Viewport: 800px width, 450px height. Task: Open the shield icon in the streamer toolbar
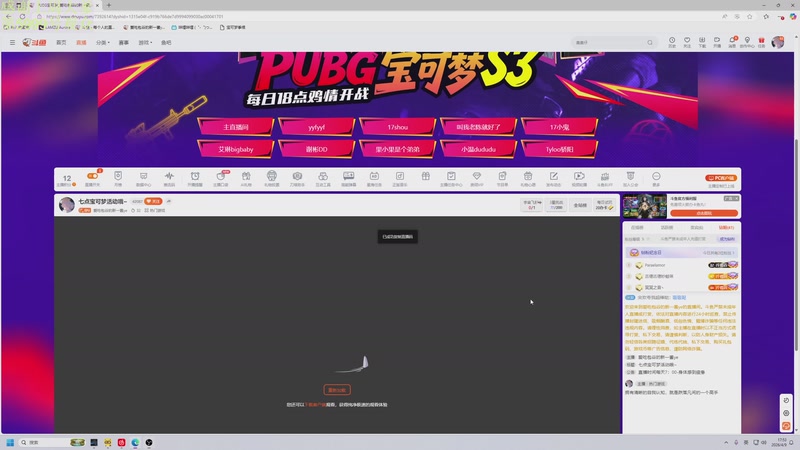click(118, 178)
